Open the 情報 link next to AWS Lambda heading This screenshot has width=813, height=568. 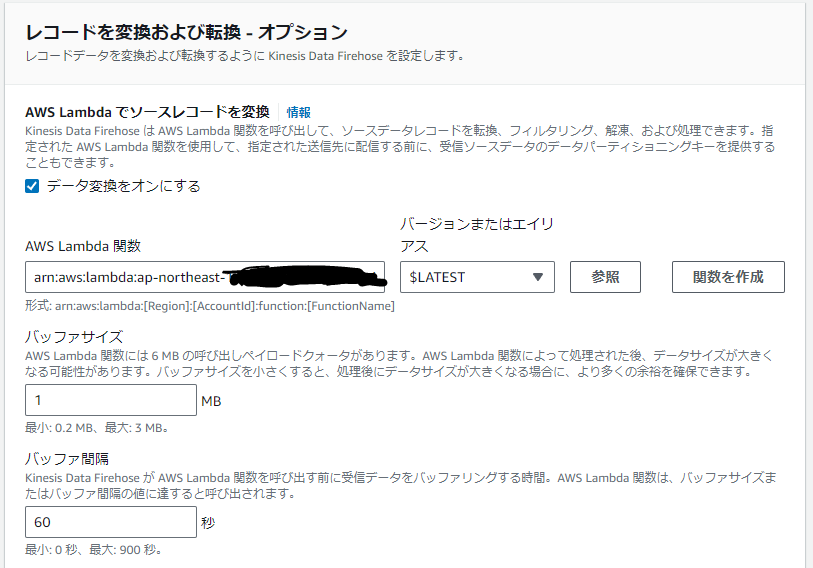(x=299, y=112)
